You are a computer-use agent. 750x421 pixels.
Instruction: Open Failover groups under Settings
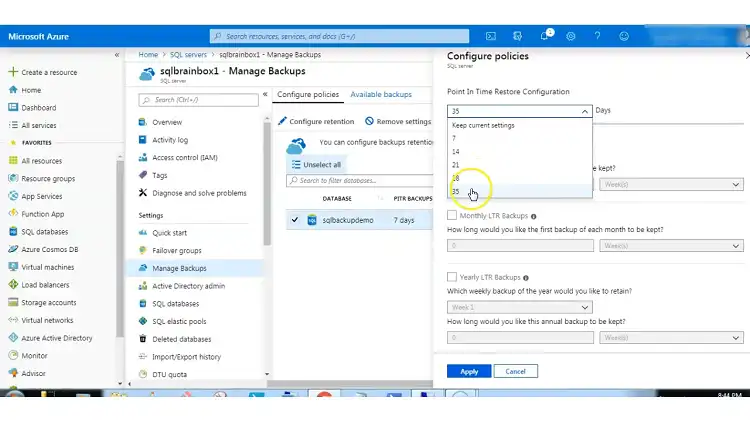tap(176, 250)
